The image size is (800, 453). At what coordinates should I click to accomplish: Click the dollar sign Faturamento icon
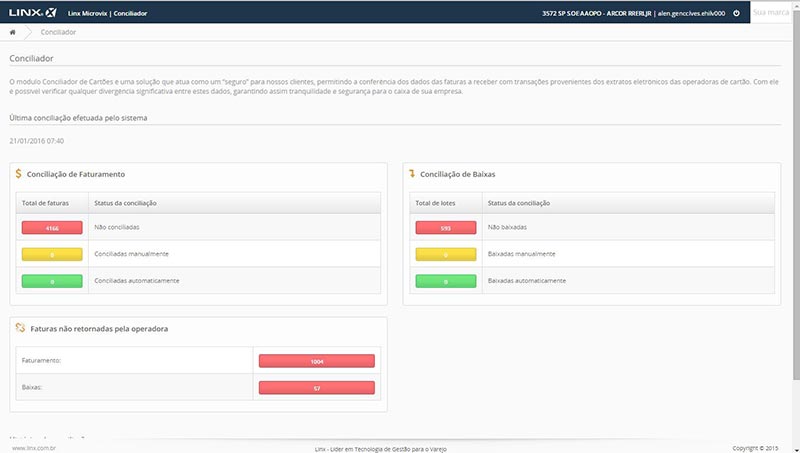19,173
